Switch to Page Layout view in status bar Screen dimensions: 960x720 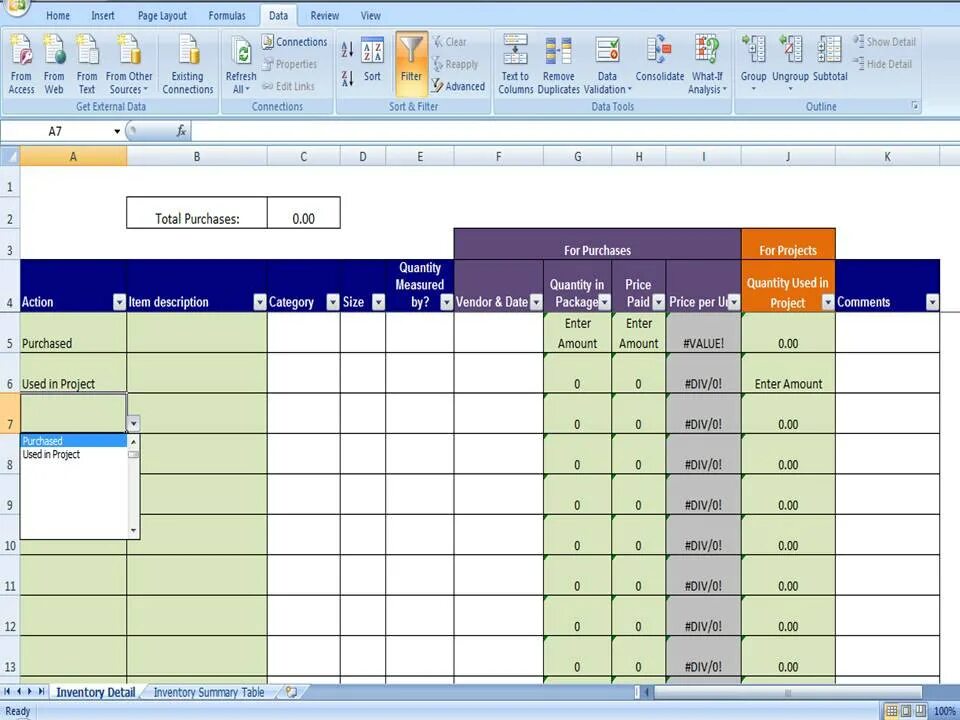[906, 711]
